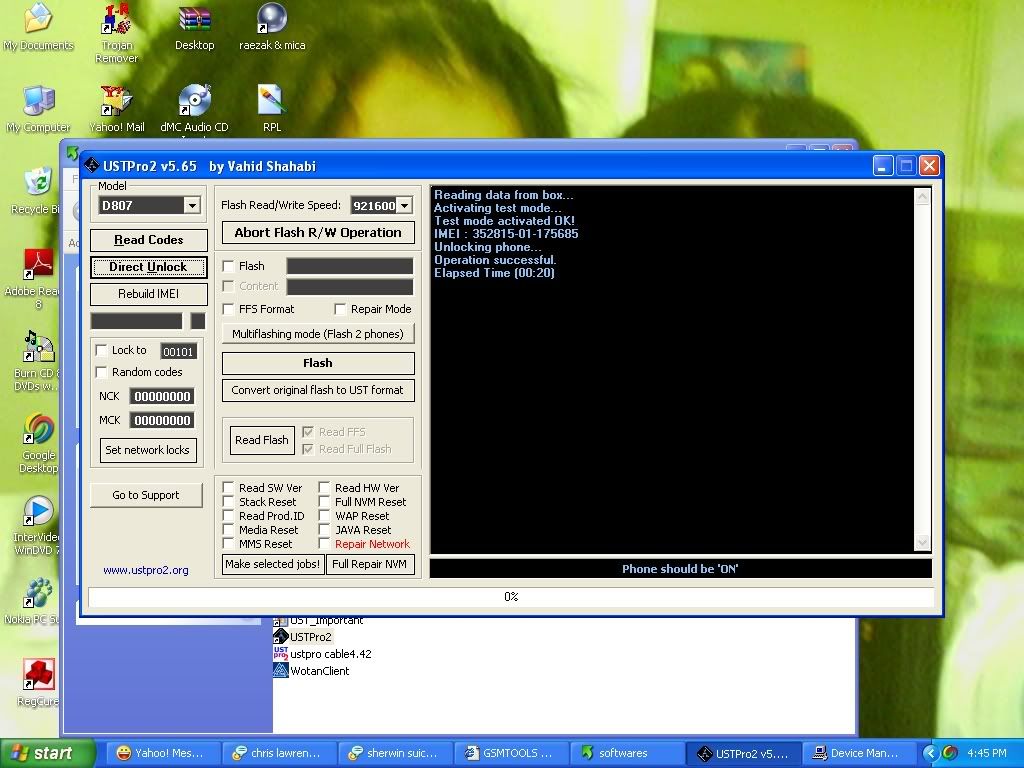
Task: Open the Desktop WinRAR archive icon
Action: coord(195,26)
